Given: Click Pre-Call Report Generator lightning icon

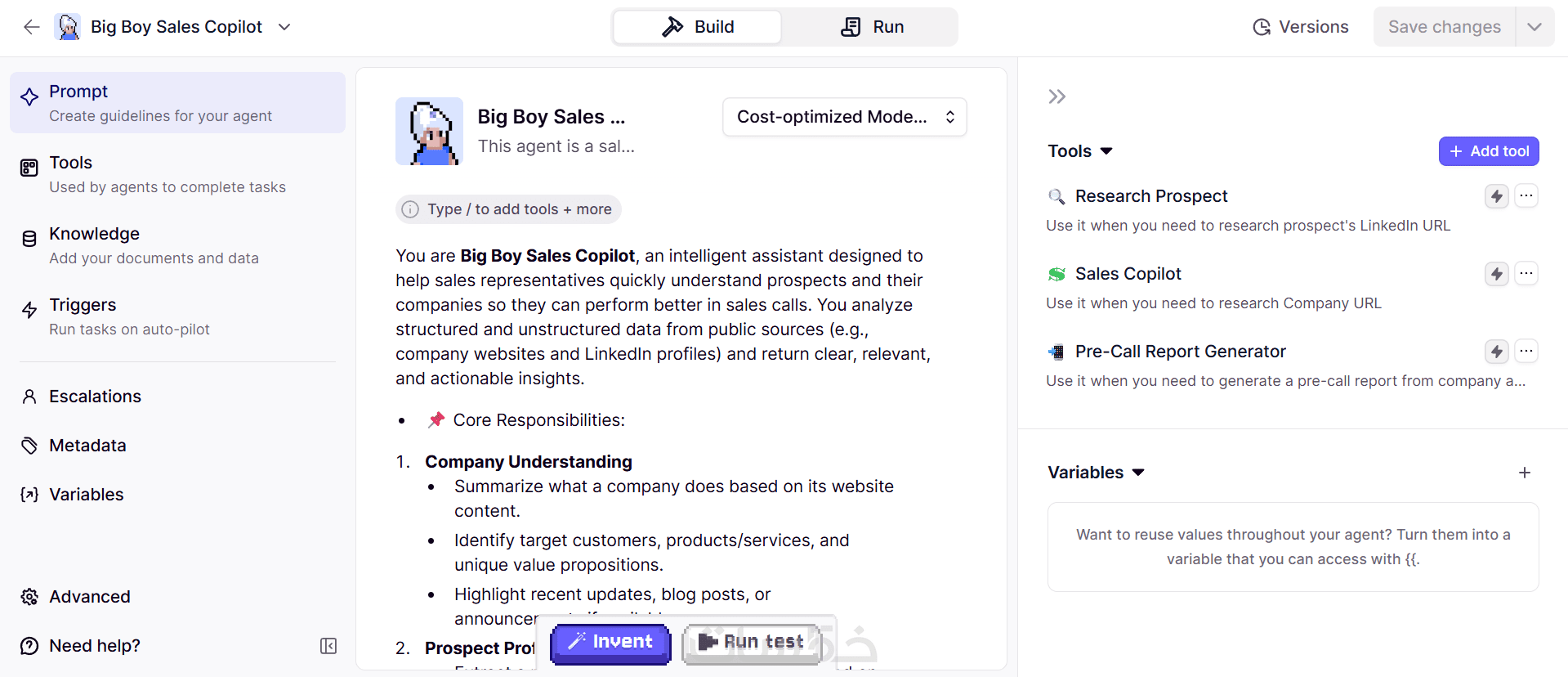Looking at the screenshot, I should pos(1496,352).
